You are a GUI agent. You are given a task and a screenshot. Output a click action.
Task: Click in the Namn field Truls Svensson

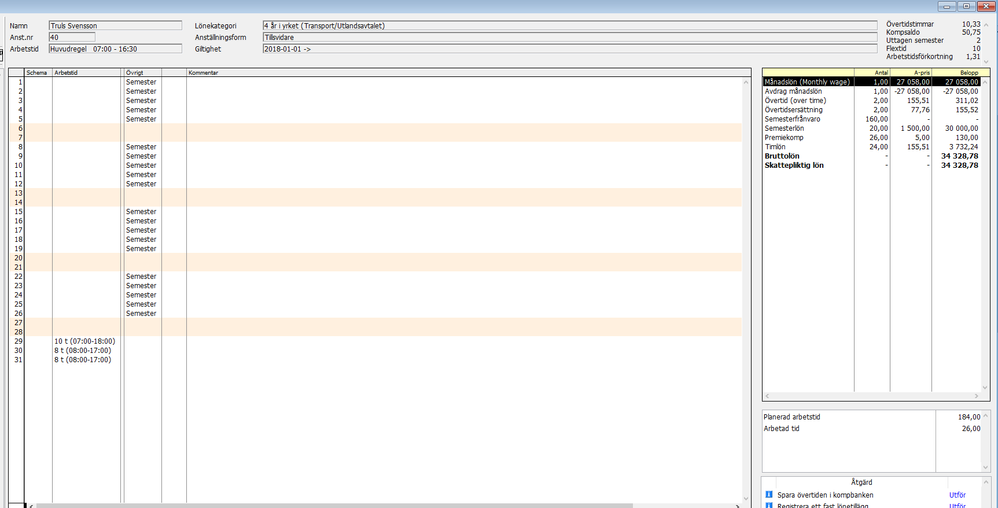(115, 25)
